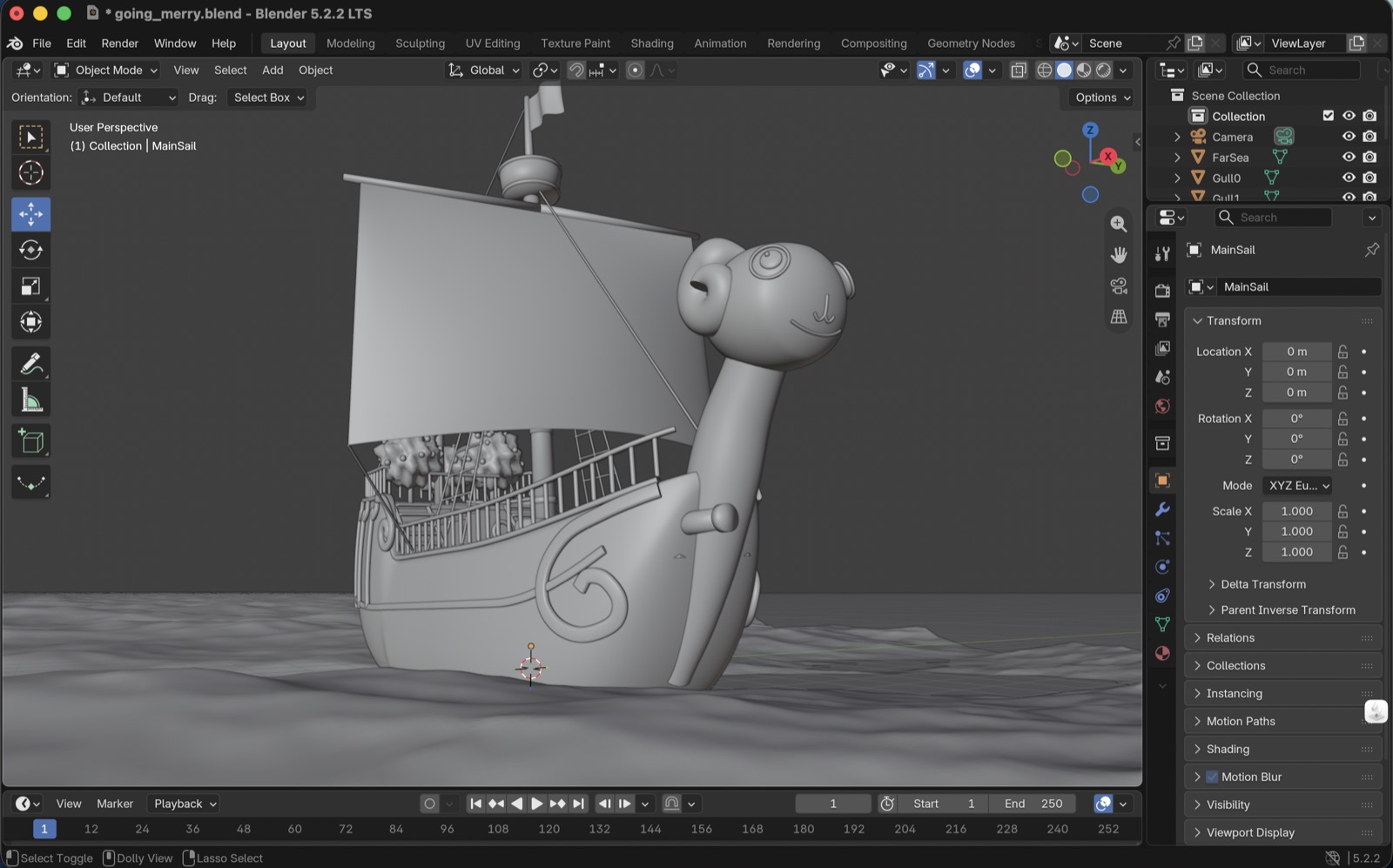Lock Location X
Image resolution: width=1393 pixels, height=868 pixels.
tap(1343, 352)
